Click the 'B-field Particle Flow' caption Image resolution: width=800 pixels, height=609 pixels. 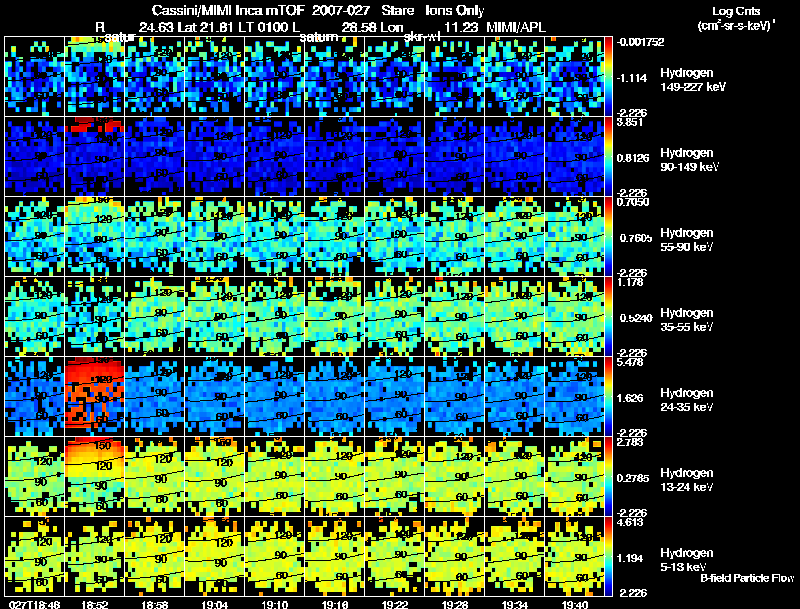[747, 578]
